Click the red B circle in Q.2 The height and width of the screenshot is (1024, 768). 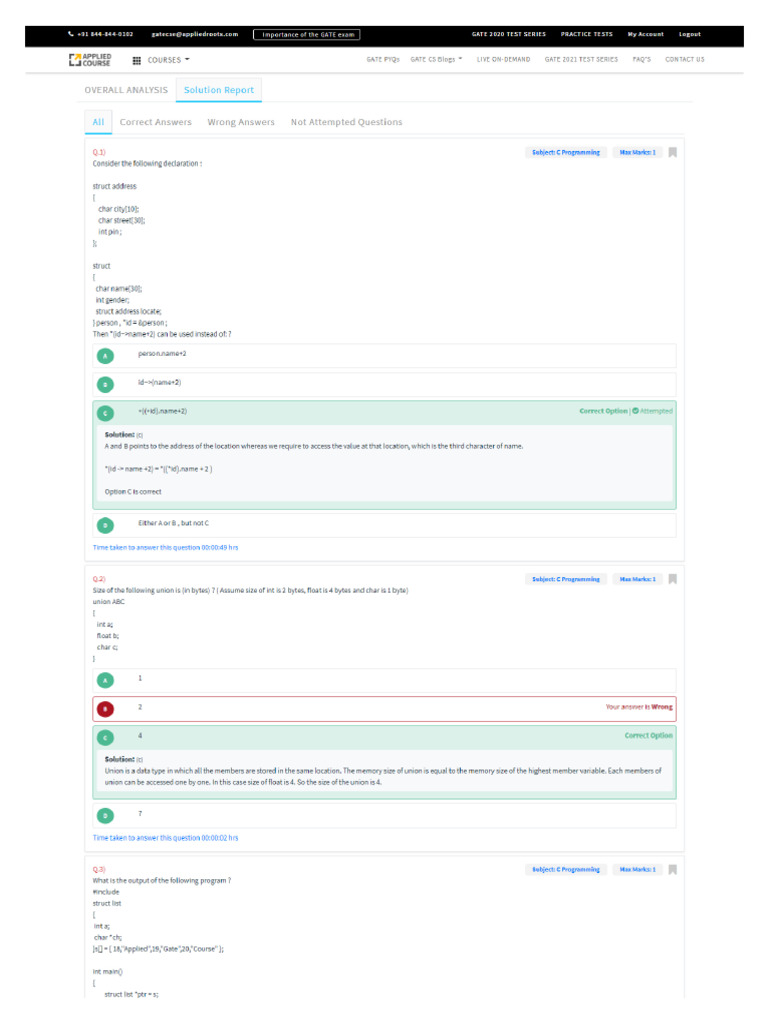[x=105, y=709]
